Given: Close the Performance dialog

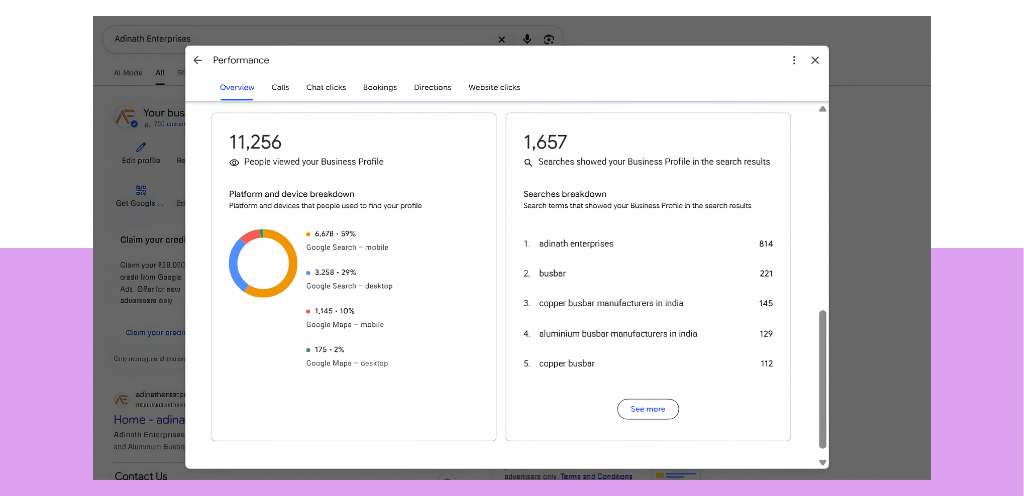Looking at the screenshot, I should (x=815, y=60).
